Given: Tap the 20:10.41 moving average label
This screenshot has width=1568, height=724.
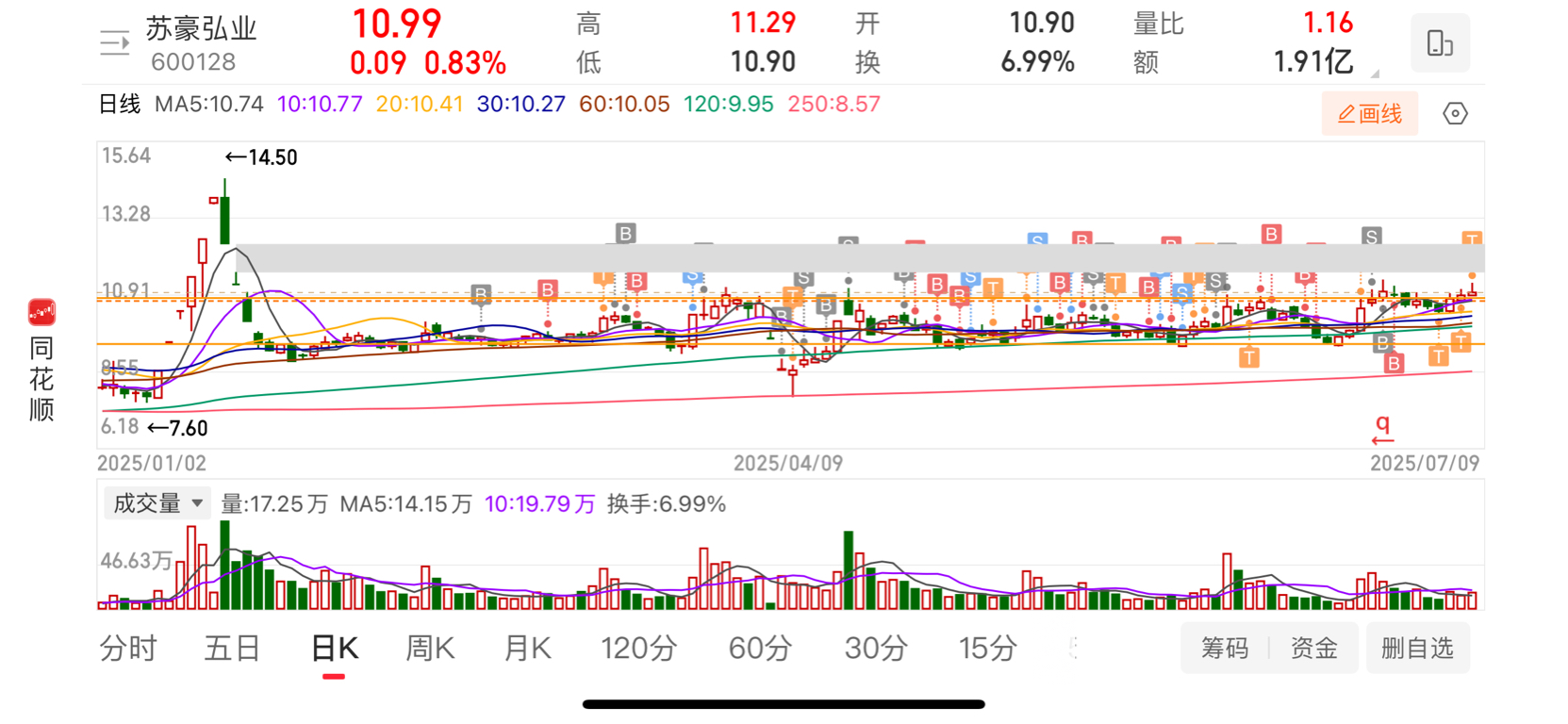Looking at the screenshot, I should click(x=420, y=104).
